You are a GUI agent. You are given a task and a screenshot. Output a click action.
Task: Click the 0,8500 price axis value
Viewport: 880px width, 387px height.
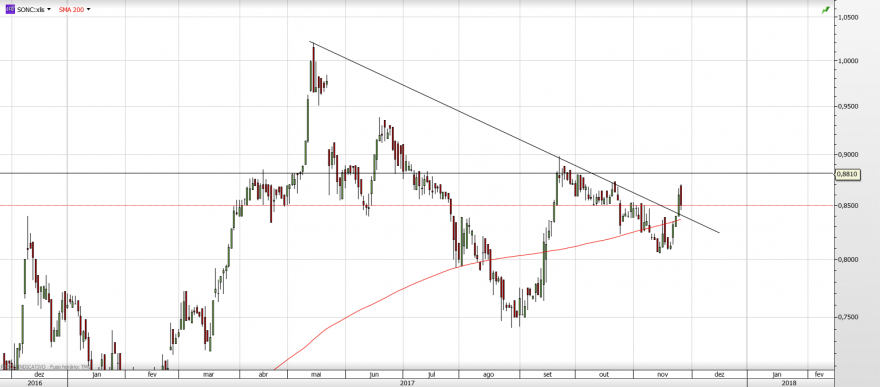tap(847, 206)
